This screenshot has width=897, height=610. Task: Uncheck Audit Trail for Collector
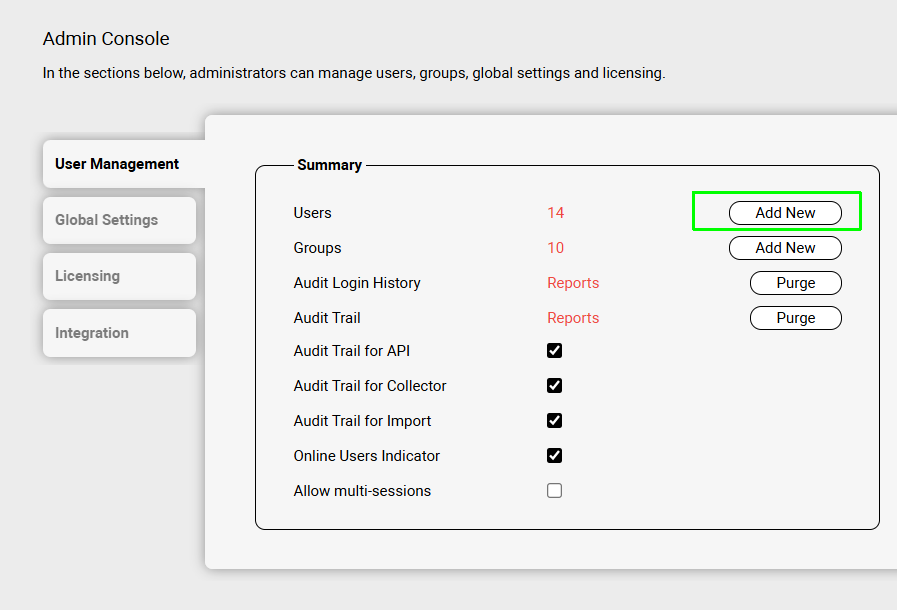[x=554, y=386]
